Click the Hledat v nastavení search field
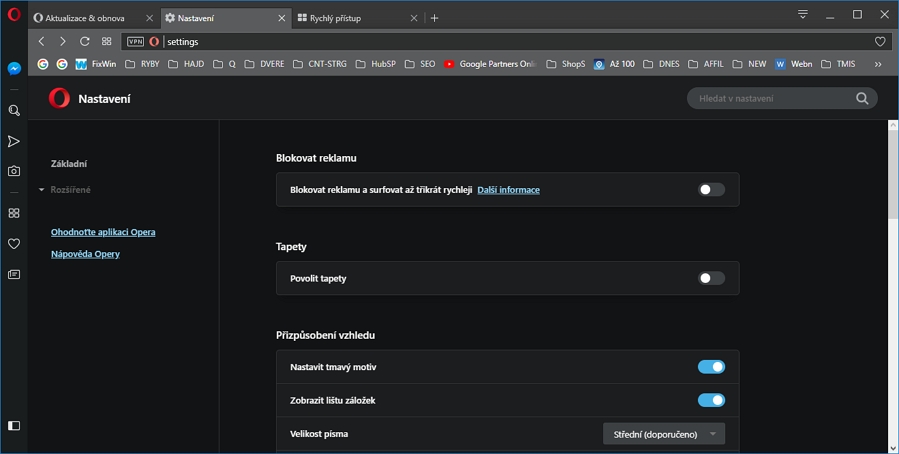 (x=770, y=98)
